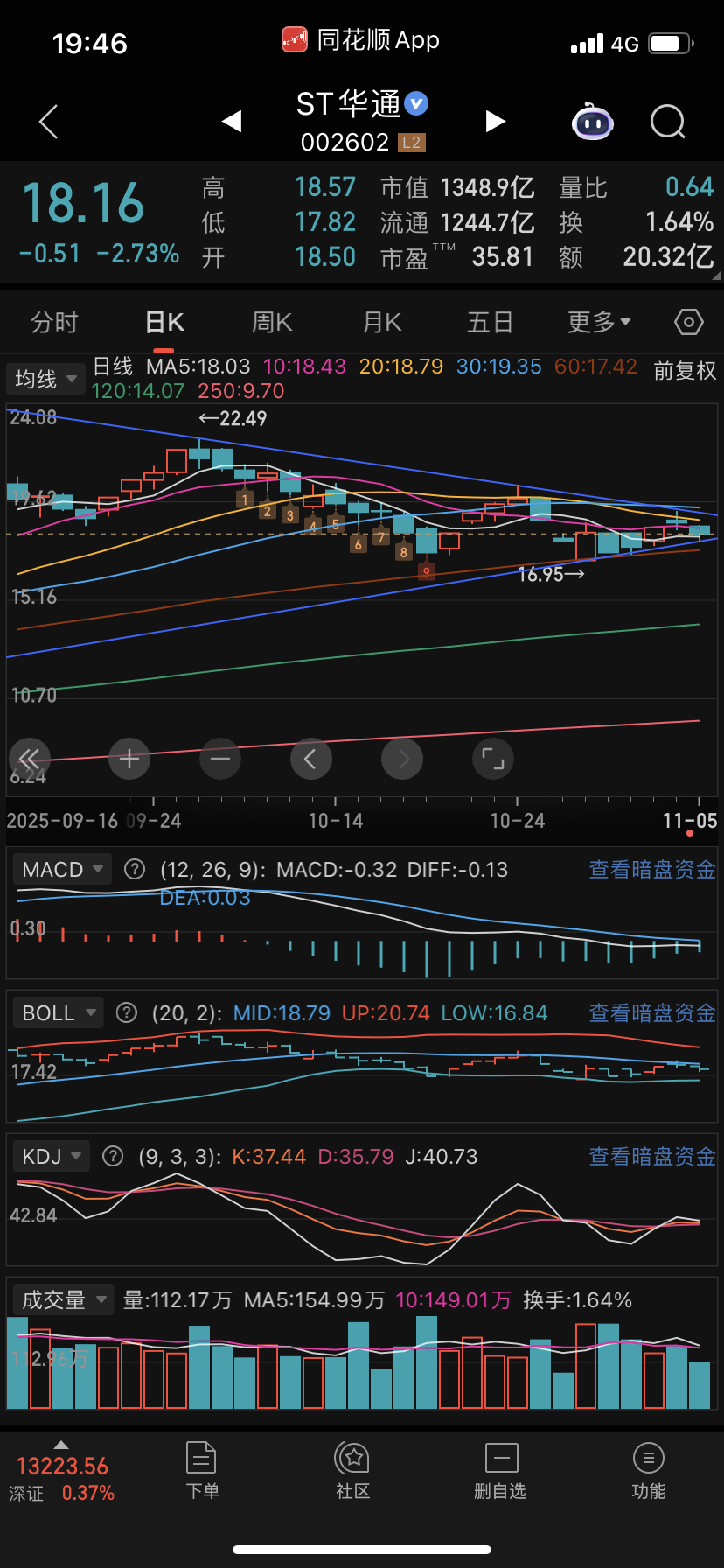Open chart settings hexagon icon
Screen dimensions: 724x1568
pyautogui.click(x=689, y=323)
